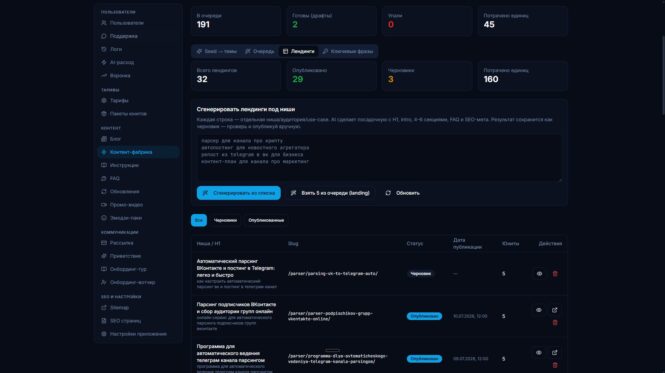
Task: Open external link for the VKontakte subscribers landing
Action: pyautogui.click(x=554, y=310)
